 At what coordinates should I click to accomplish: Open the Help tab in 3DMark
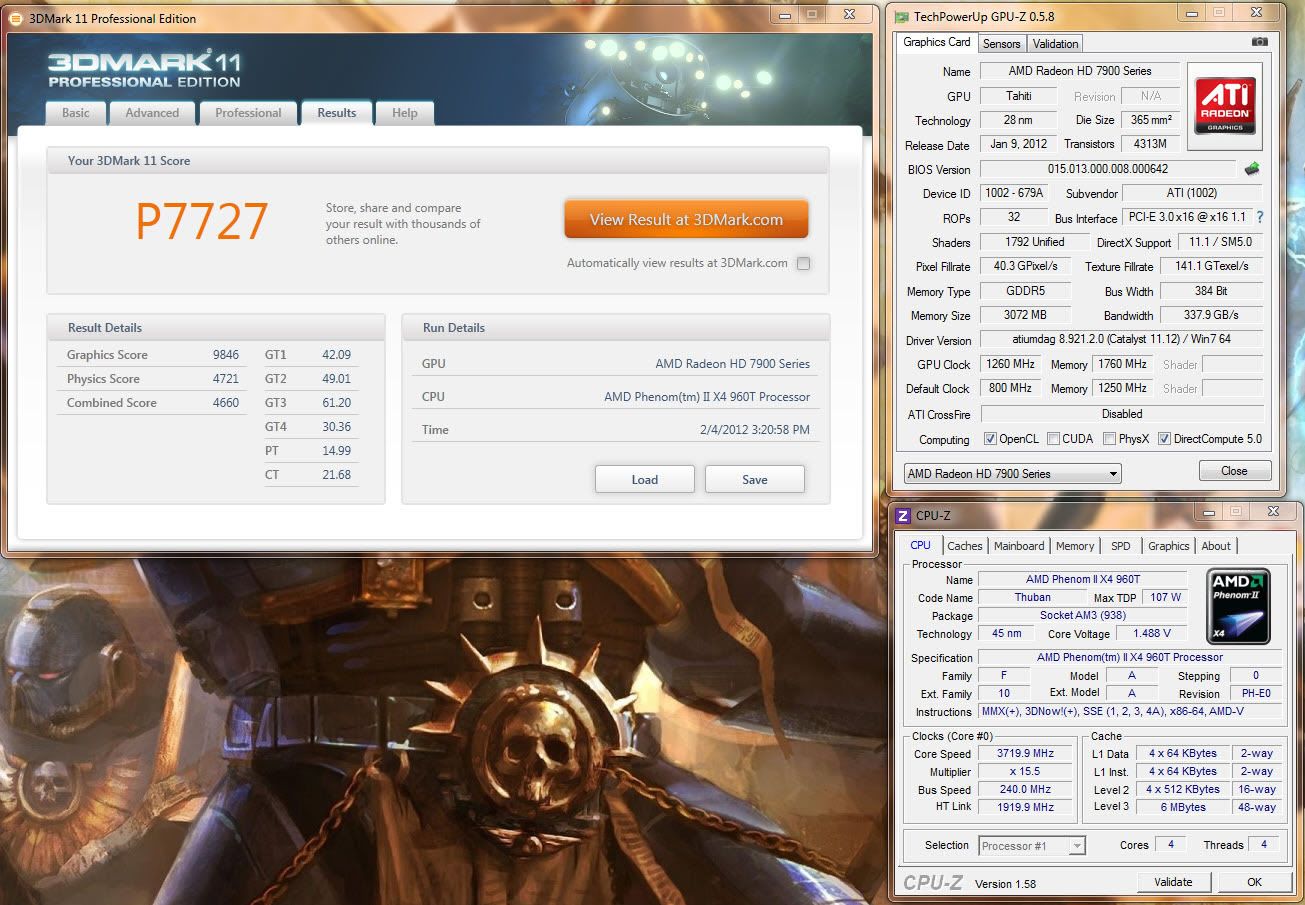405,113
